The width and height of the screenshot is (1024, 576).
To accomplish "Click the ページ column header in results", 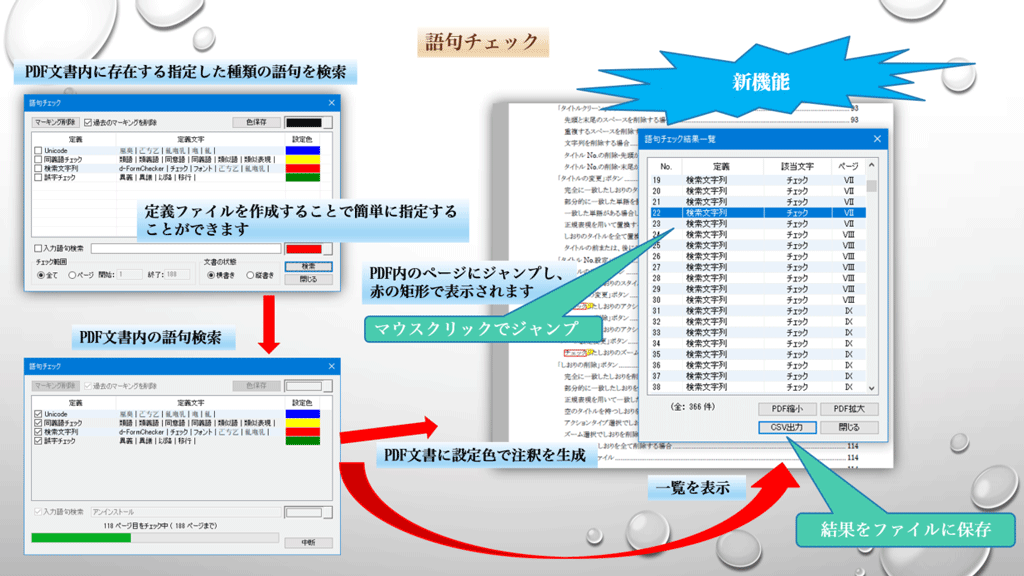I will (x=848, y=165).
